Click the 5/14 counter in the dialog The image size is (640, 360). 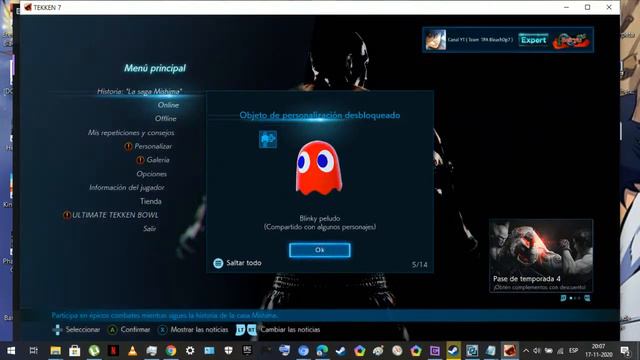coord(420,264)
